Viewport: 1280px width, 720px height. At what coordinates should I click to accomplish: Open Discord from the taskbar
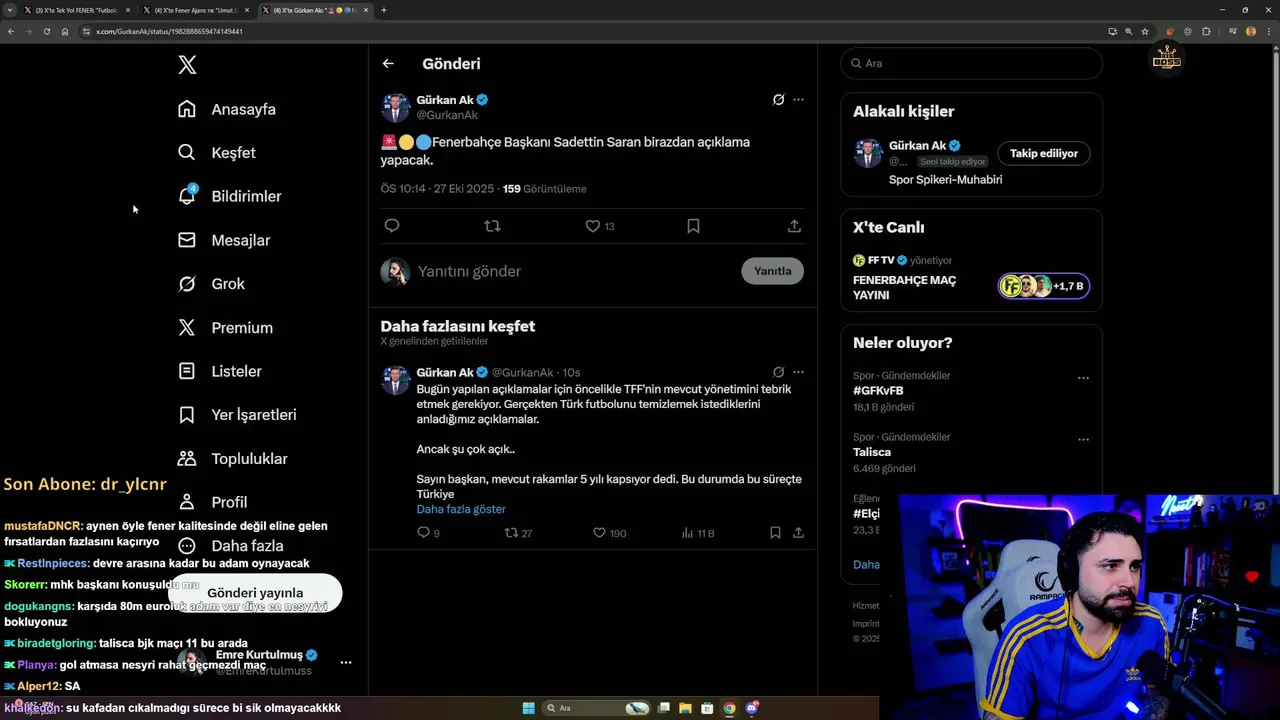pos(751,708)
